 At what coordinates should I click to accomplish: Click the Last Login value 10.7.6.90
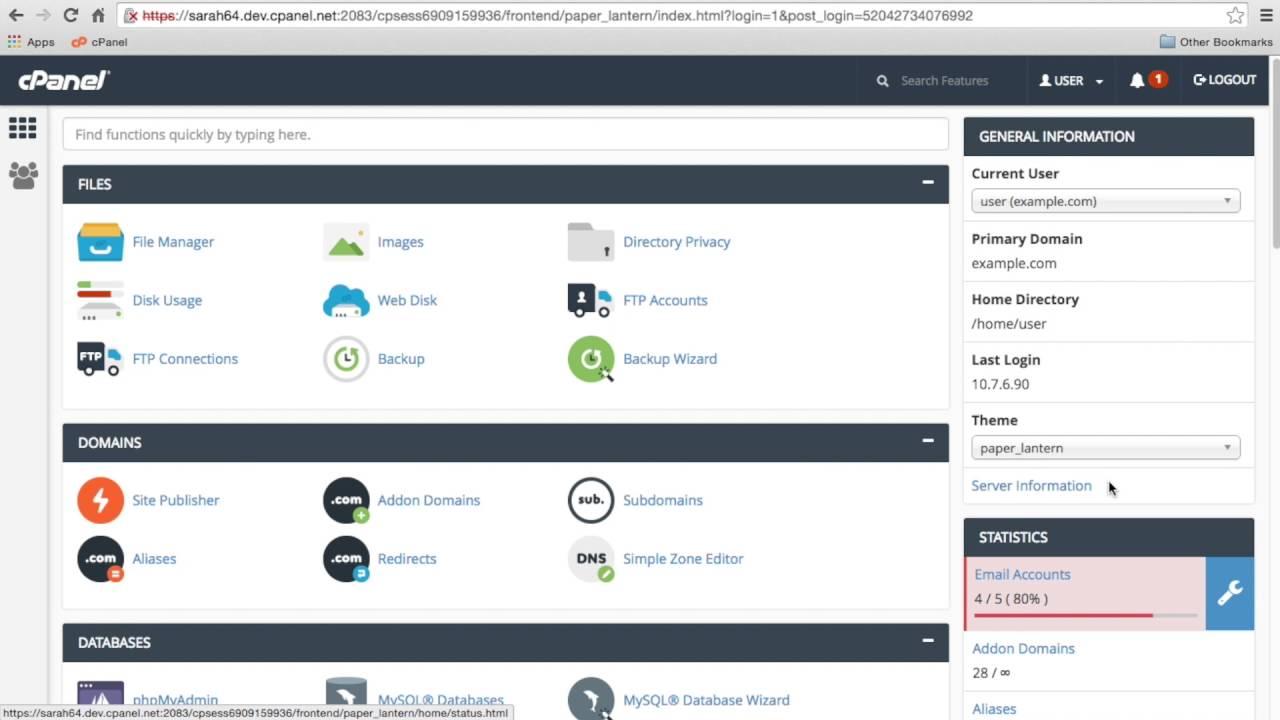click(x=1000, y=384)
